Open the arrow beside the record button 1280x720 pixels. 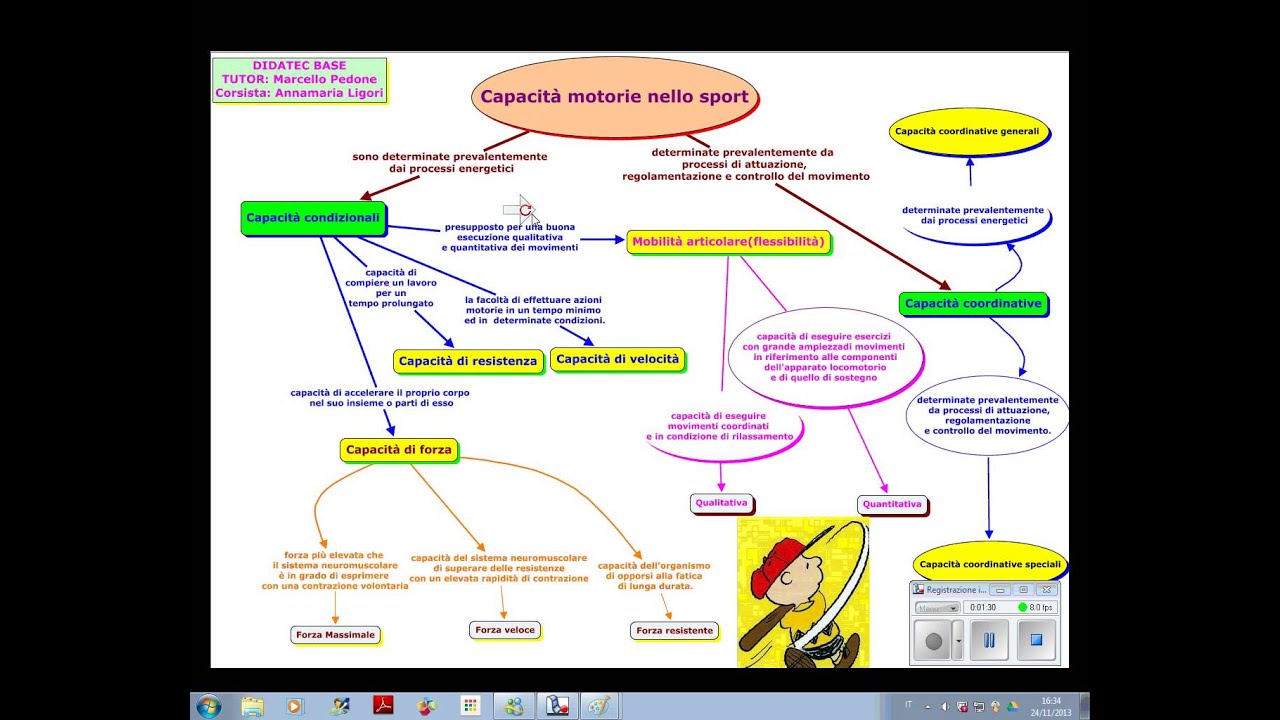958,640
